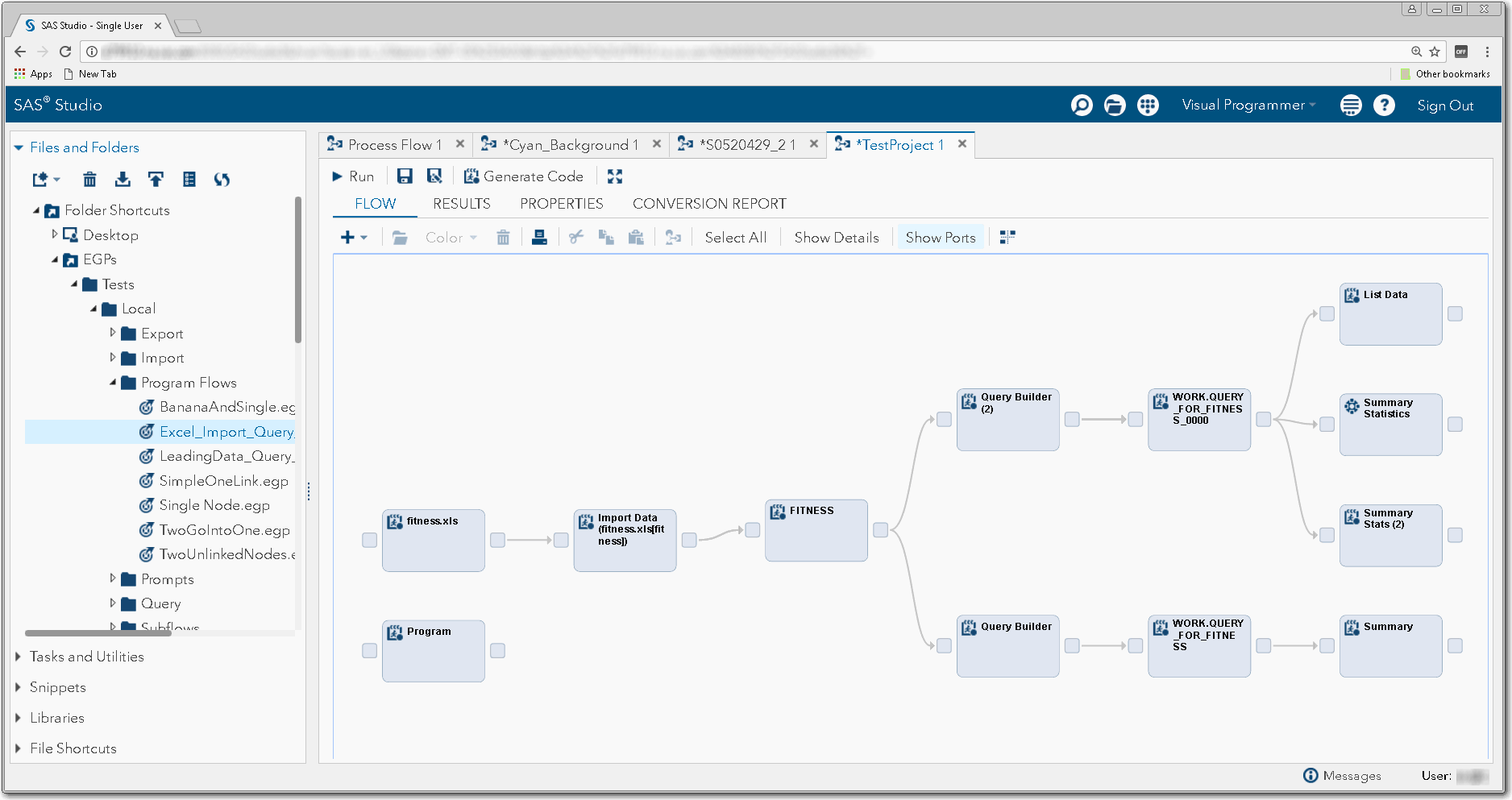Click the Save icon in the toolbar
Viewport: 1512px width, 800px height.
point(405,176)
